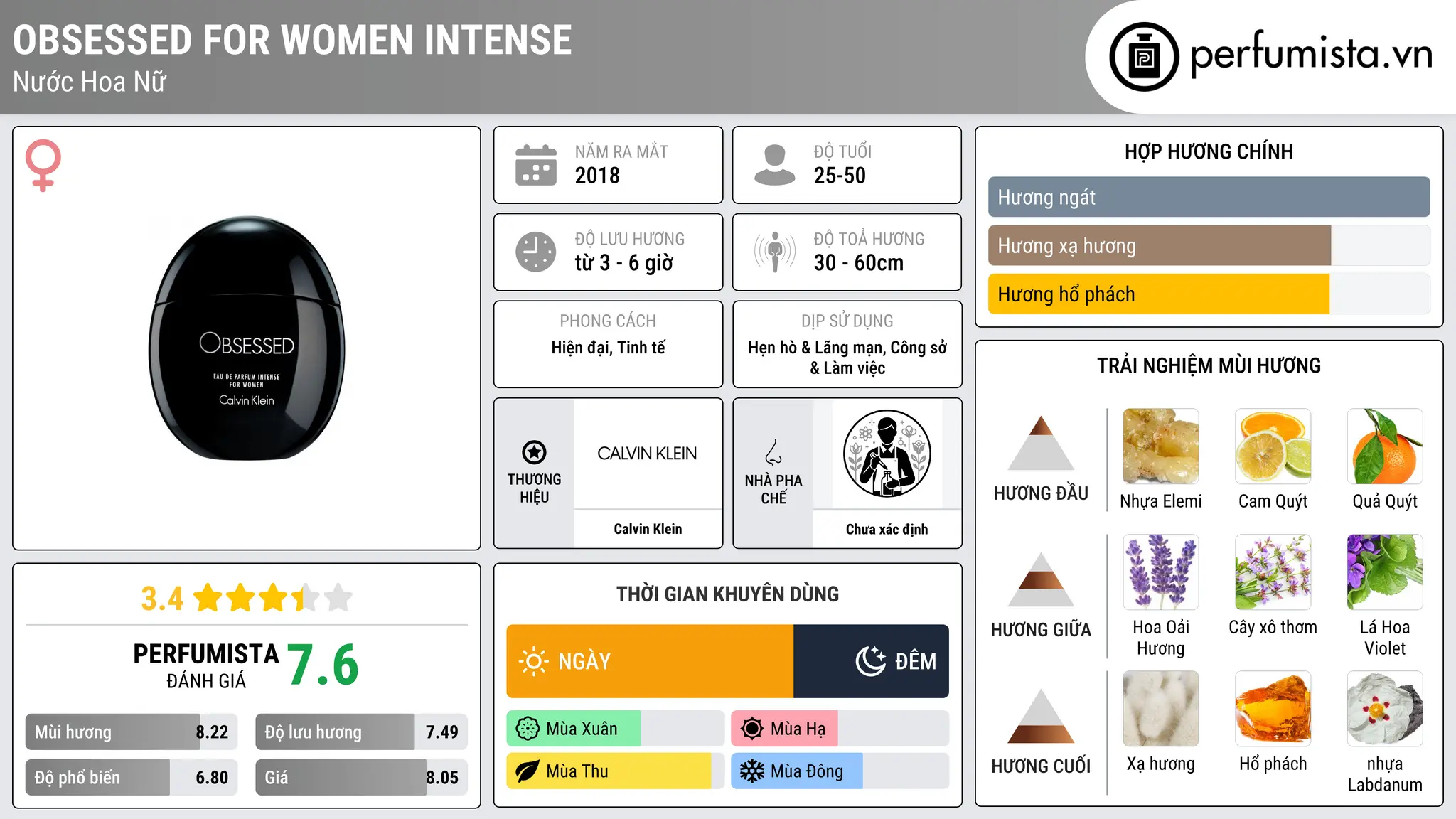Screen dimensions: 1456x819
Task: Select the Lá Hoa Violet leaf image
Action: point(1385,572)
